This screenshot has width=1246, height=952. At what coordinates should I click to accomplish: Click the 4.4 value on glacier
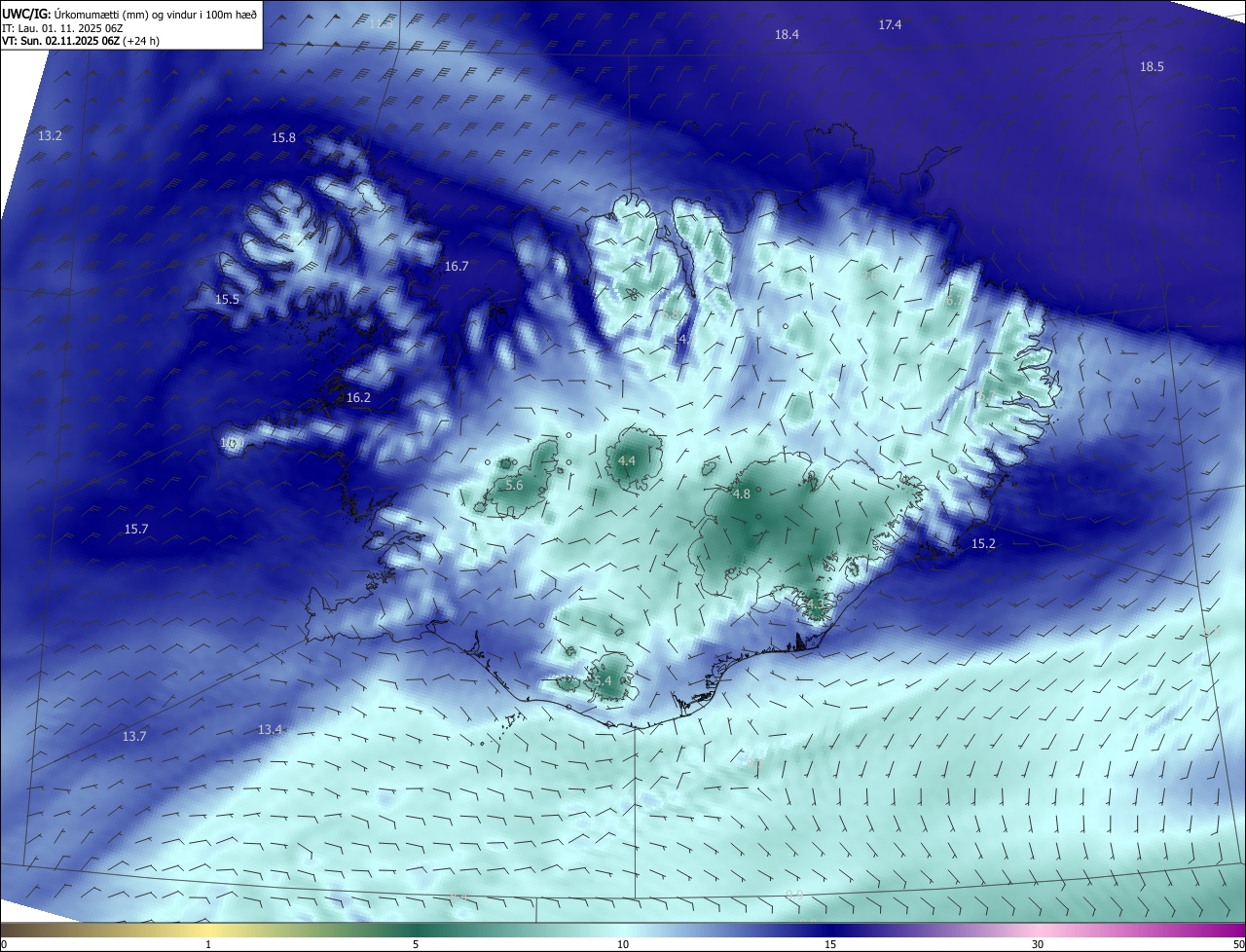[x=626, y=460]
